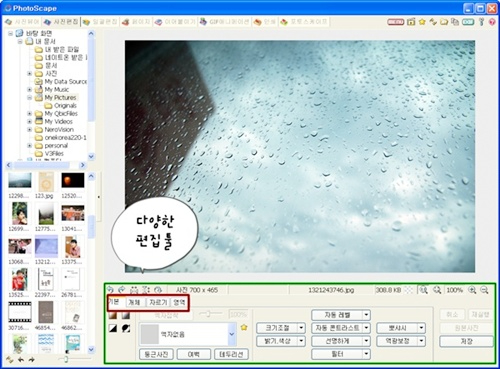Viewport: 500px width, 369px height.
Task: Open the 밝기,색상 dropdown arrow
Action: coord(301,341)
